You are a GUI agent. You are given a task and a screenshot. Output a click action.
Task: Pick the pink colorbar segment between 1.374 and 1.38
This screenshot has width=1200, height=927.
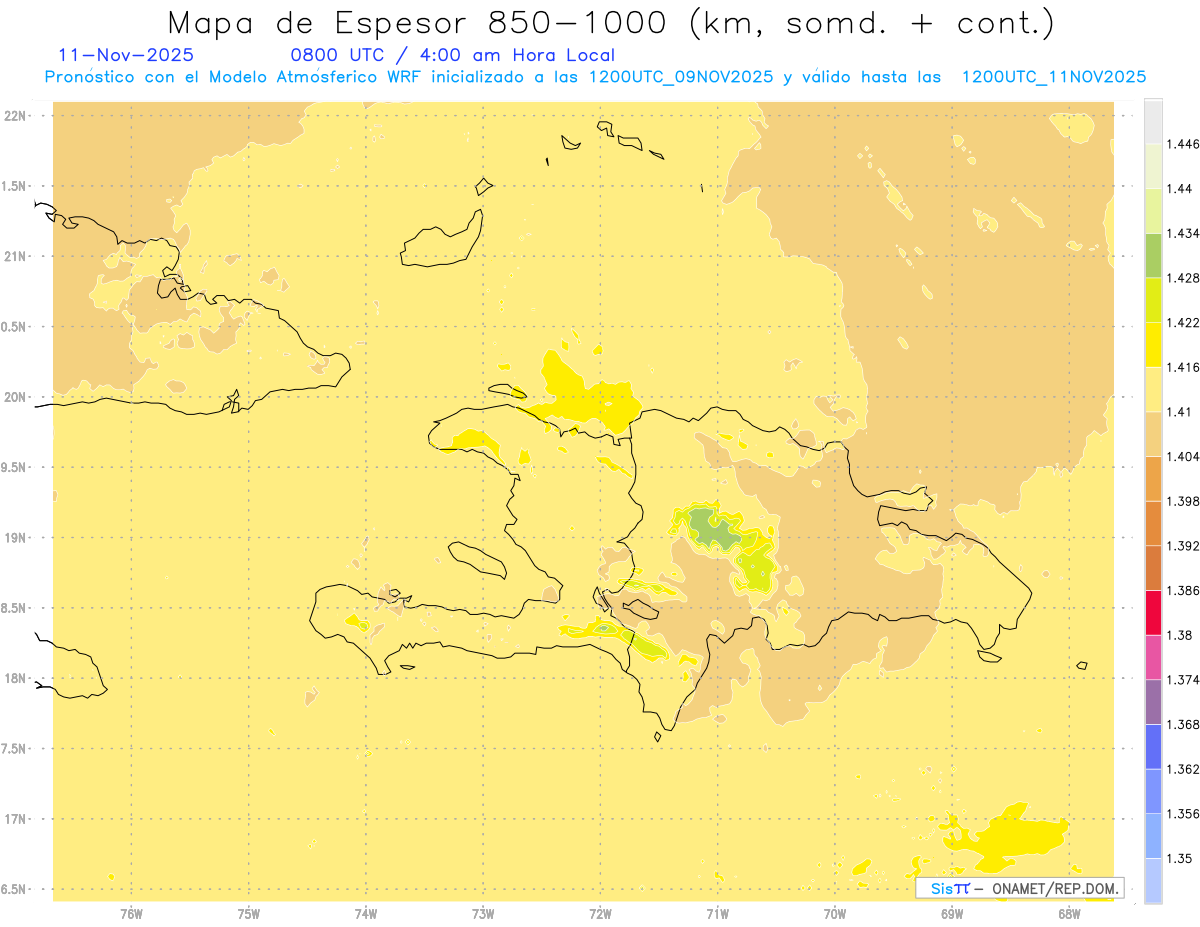(x=1153, y=657)
